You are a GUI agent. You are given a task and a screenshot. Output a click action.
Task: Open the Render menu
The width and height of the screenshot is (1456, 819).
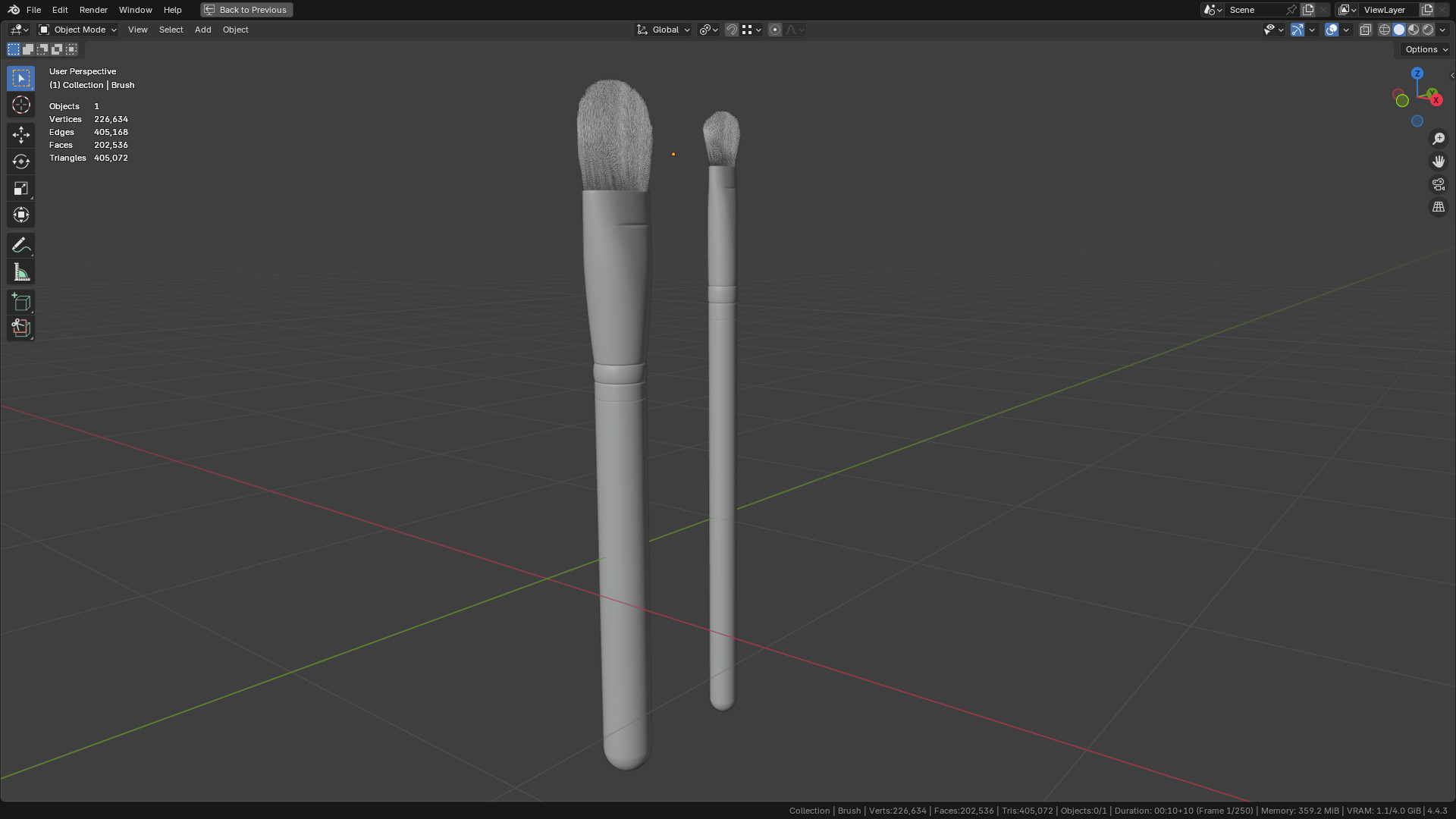(93, 10)
